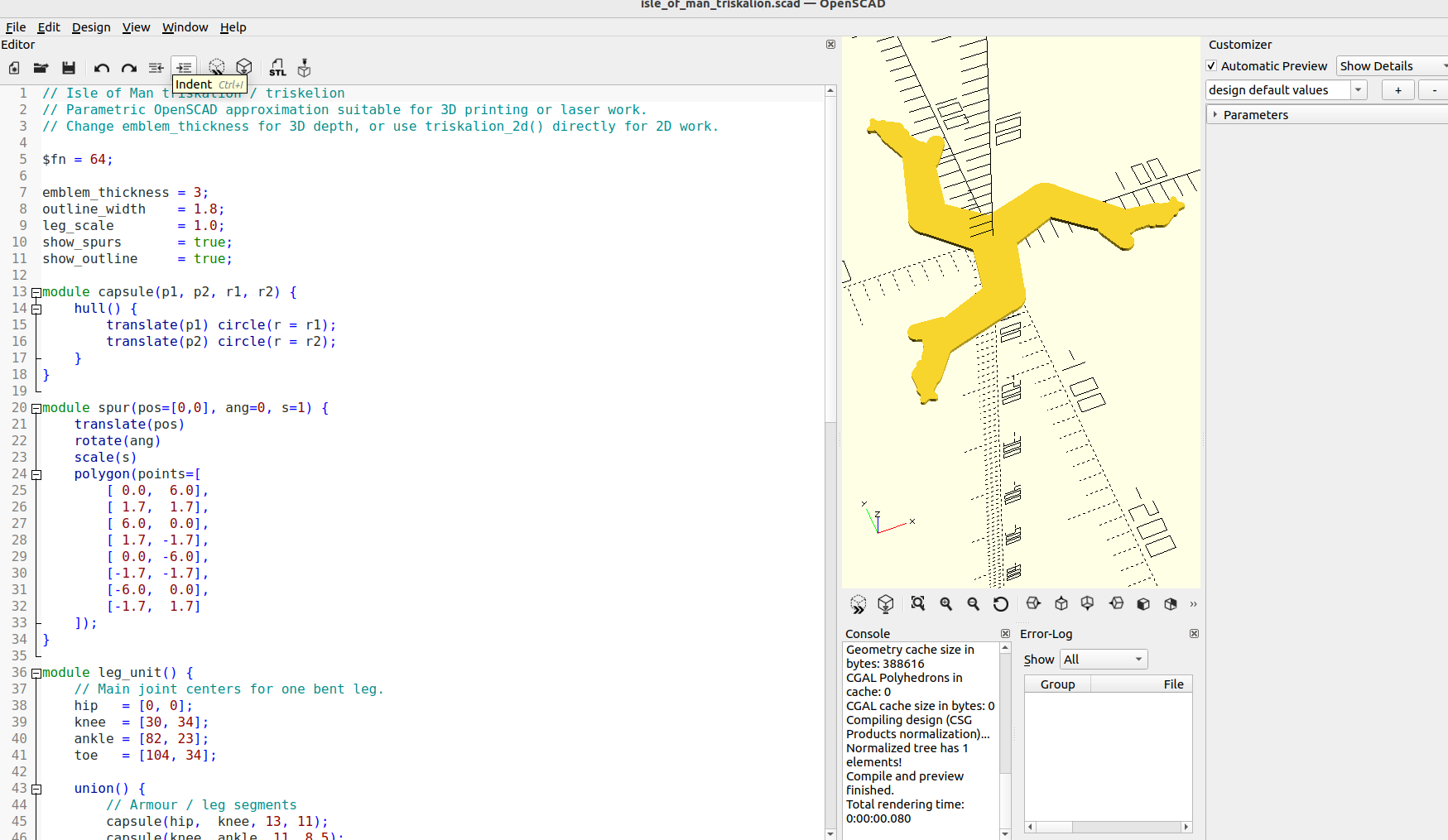This screenshot has width=1448, height=840.
Task: Collapse the module capsule code fold
Action: click(36, 292)
